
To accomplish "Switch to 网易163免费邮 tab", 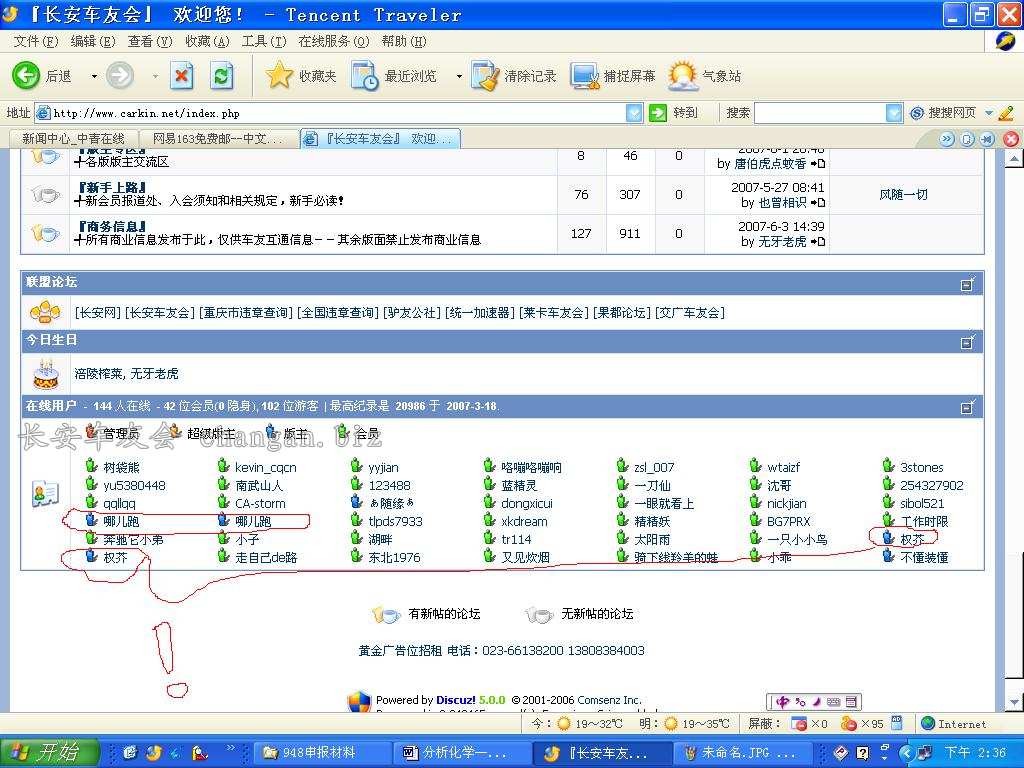I will click(x=218, y=138).
